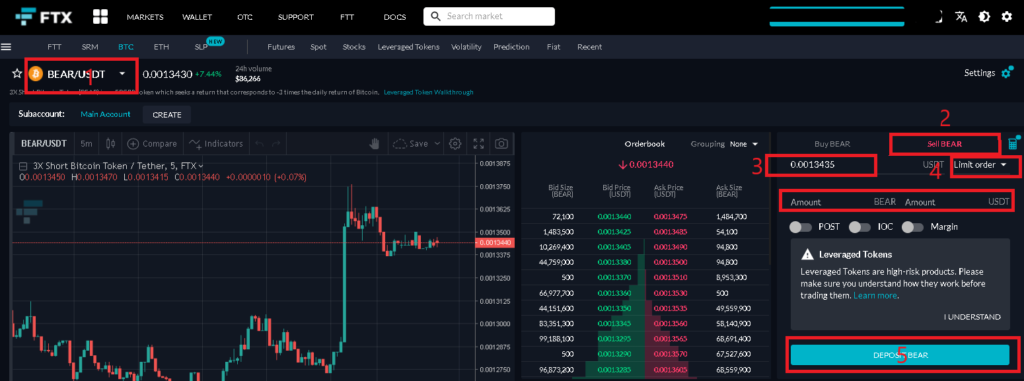Open the Prediction markets category

tap(511, 47)
